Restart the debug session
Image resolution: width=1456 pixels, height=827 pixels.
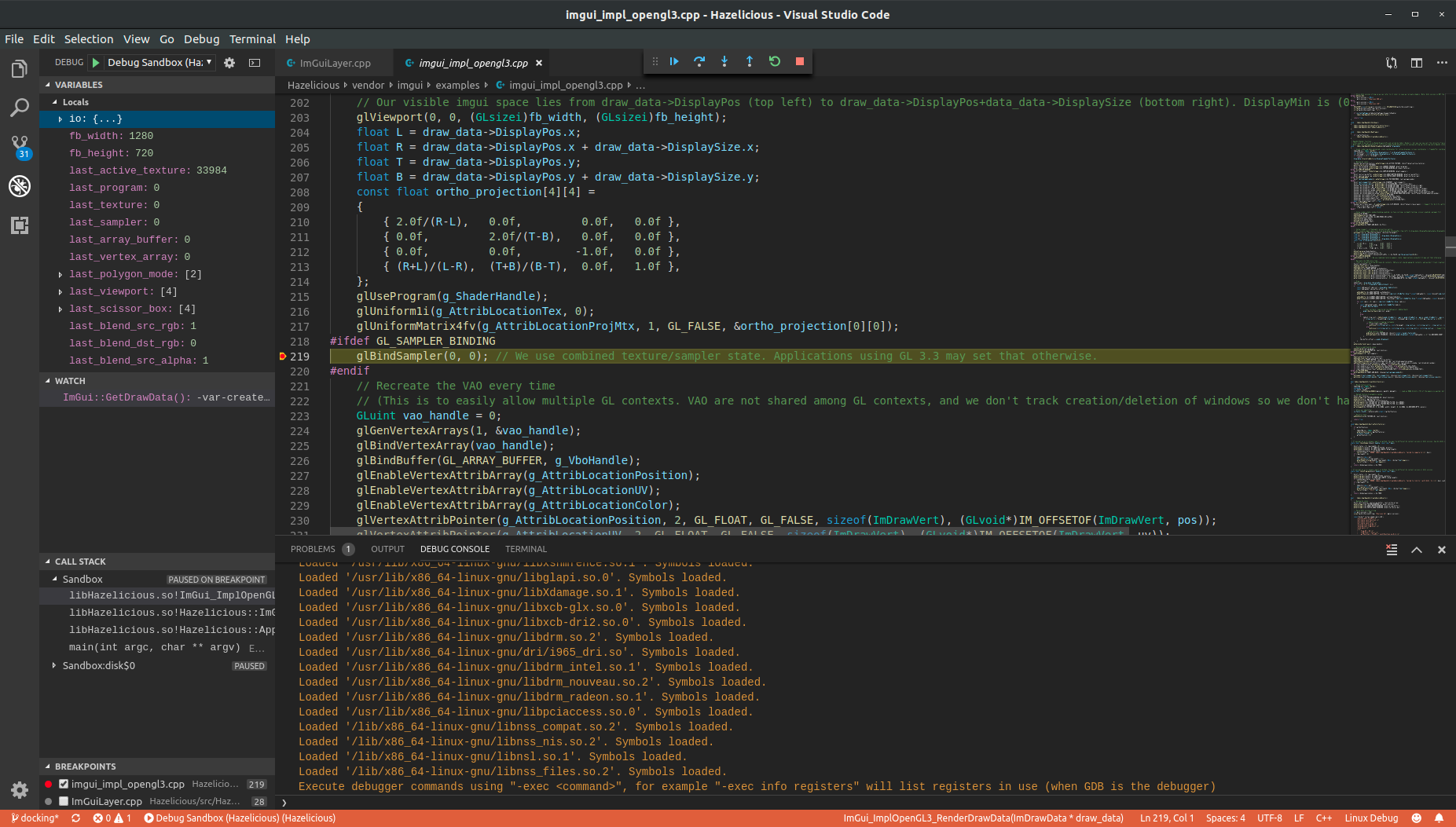775,61
